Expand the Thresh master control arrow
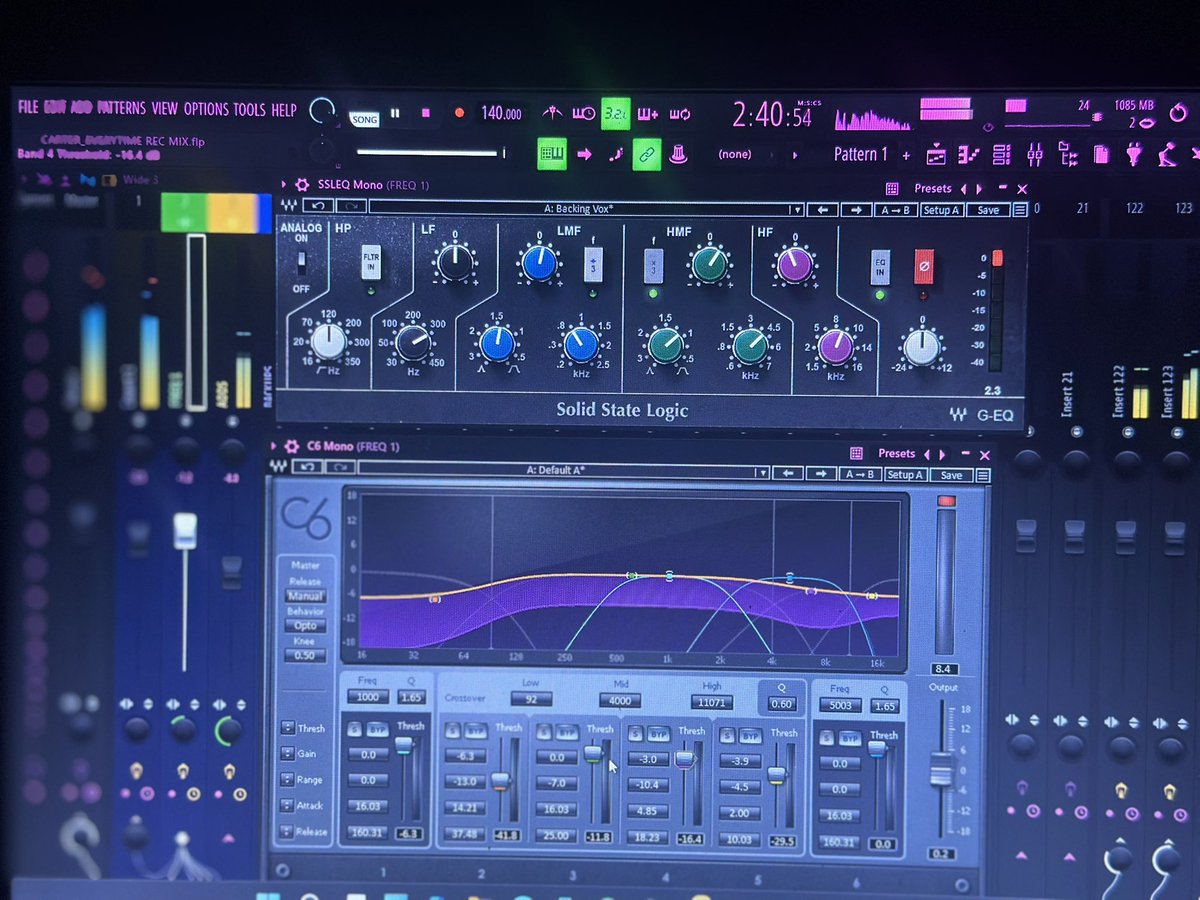The image size is (1200, 900). point(287,727)
